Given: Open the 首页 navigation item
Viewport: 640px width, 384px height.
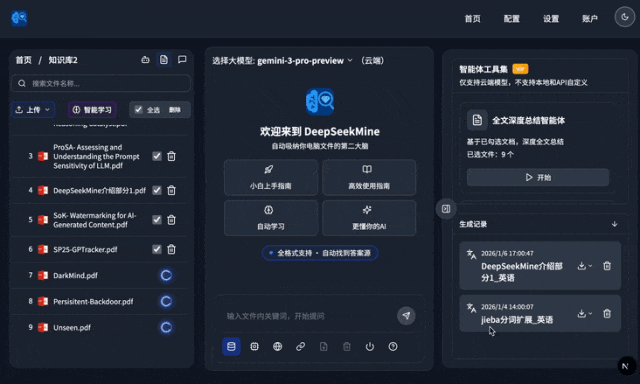Looking at the screenshot, I should click(x=472, y=19).
